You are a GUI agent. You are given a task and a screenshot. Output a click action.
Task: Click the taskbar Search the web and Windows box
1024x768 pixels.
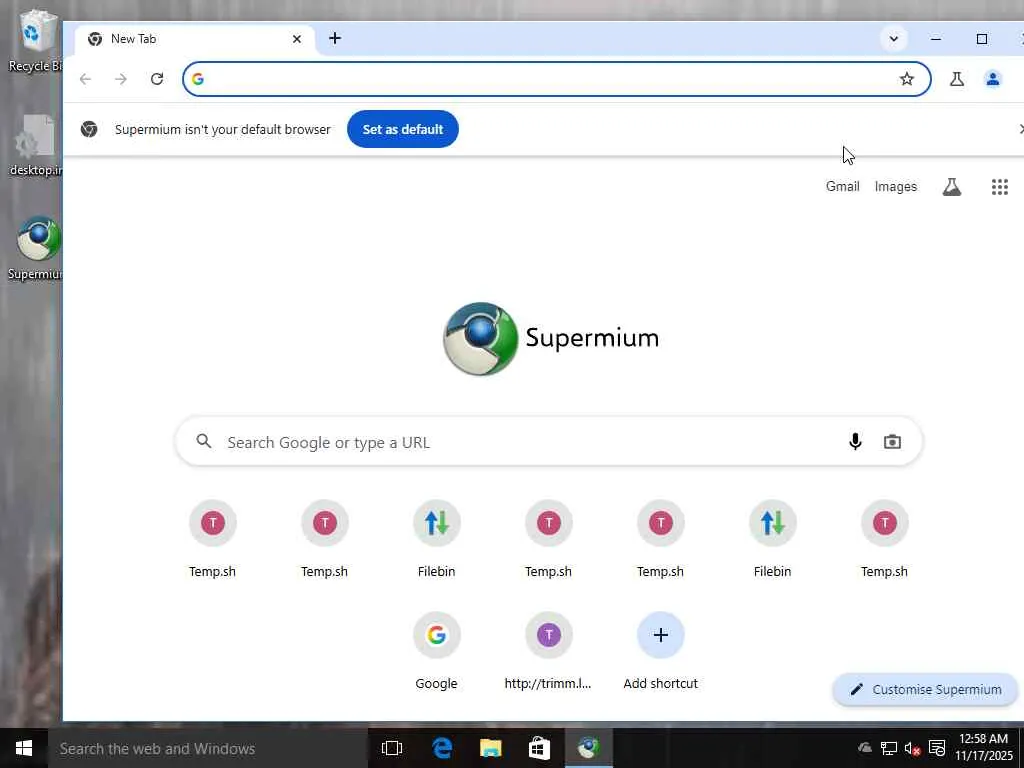[x=207, y=748]
